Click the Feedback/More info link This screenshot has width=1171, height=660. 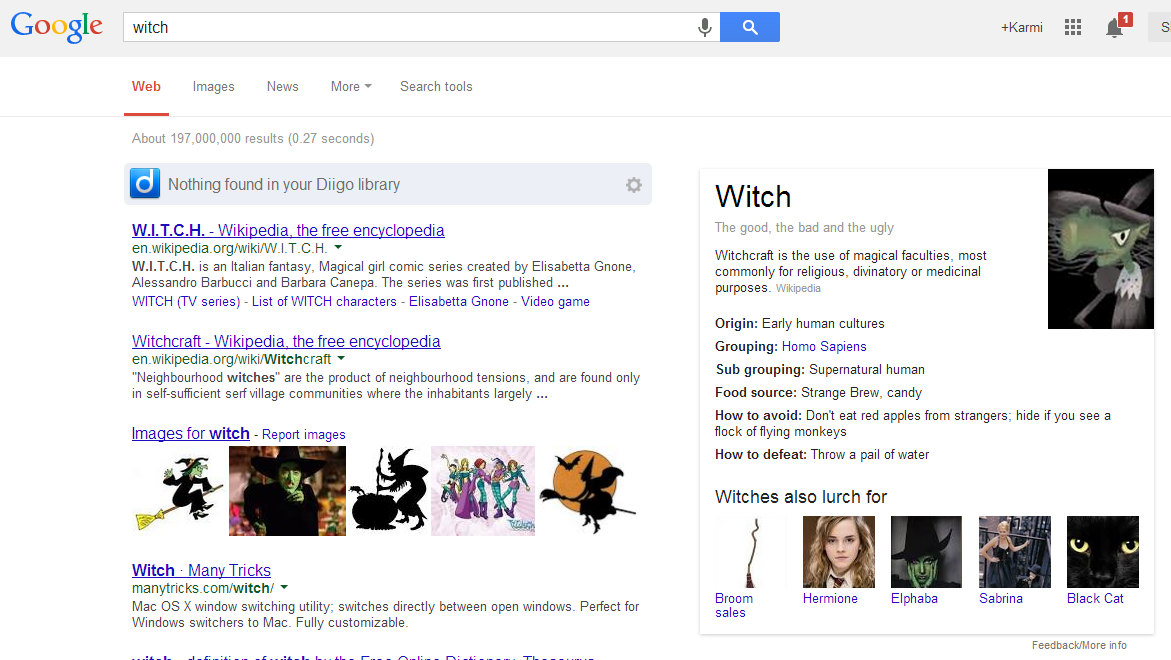coord(1079,645)
